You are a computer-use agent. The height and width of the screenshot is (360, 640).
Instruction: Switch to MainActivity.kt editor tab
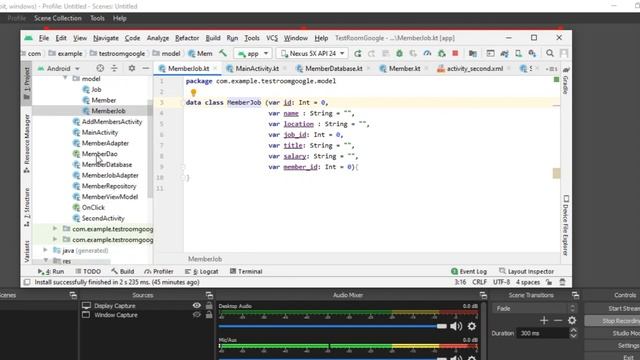tap(257, 69)
